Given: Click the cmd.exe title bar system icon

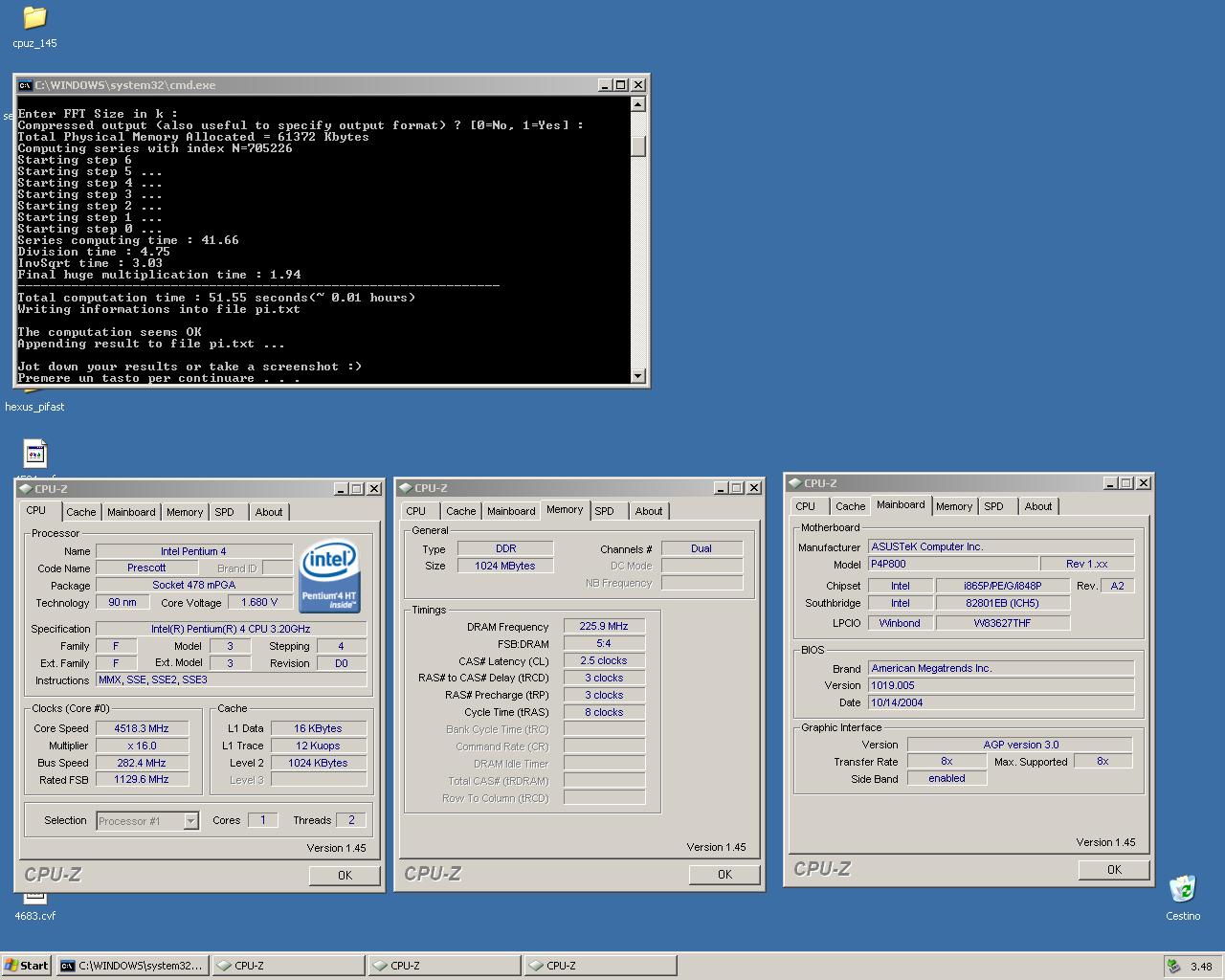Looking at the screenshot, I should coord(25,85).
